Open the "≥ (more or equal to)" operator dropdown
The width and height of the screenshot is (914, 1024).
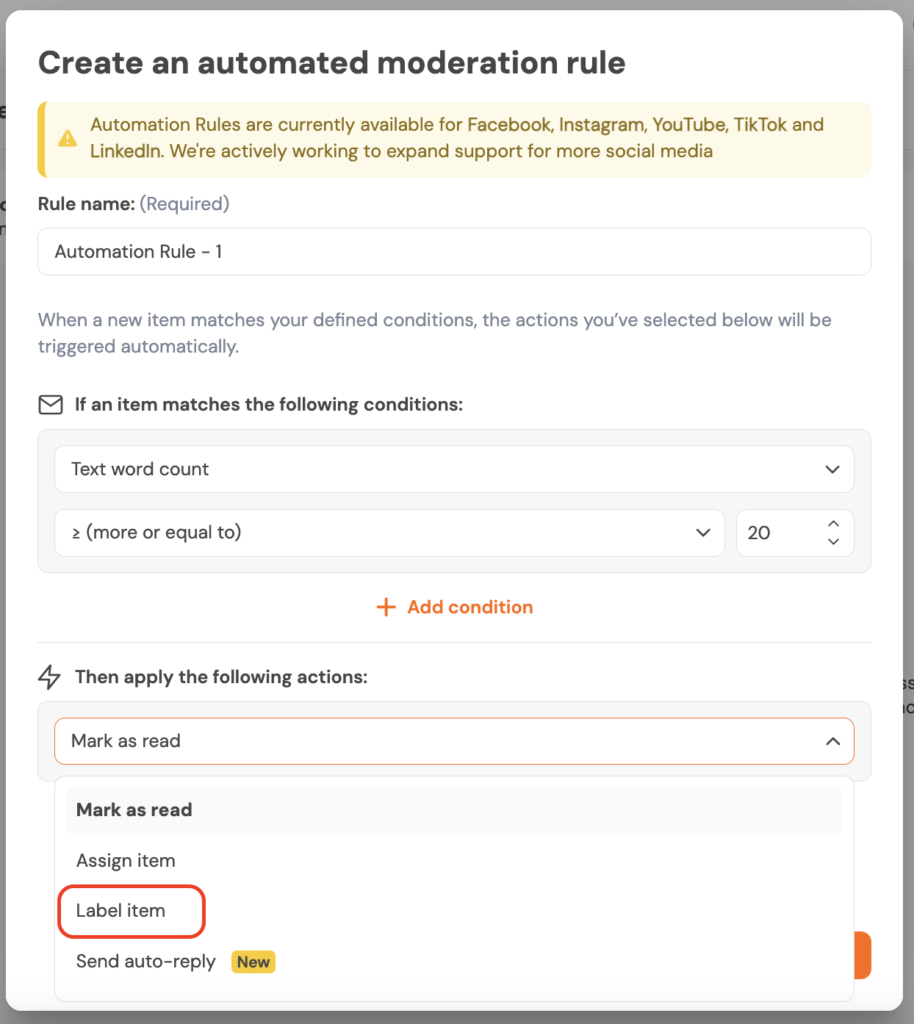pyautogui.click(x=380, y=533)
